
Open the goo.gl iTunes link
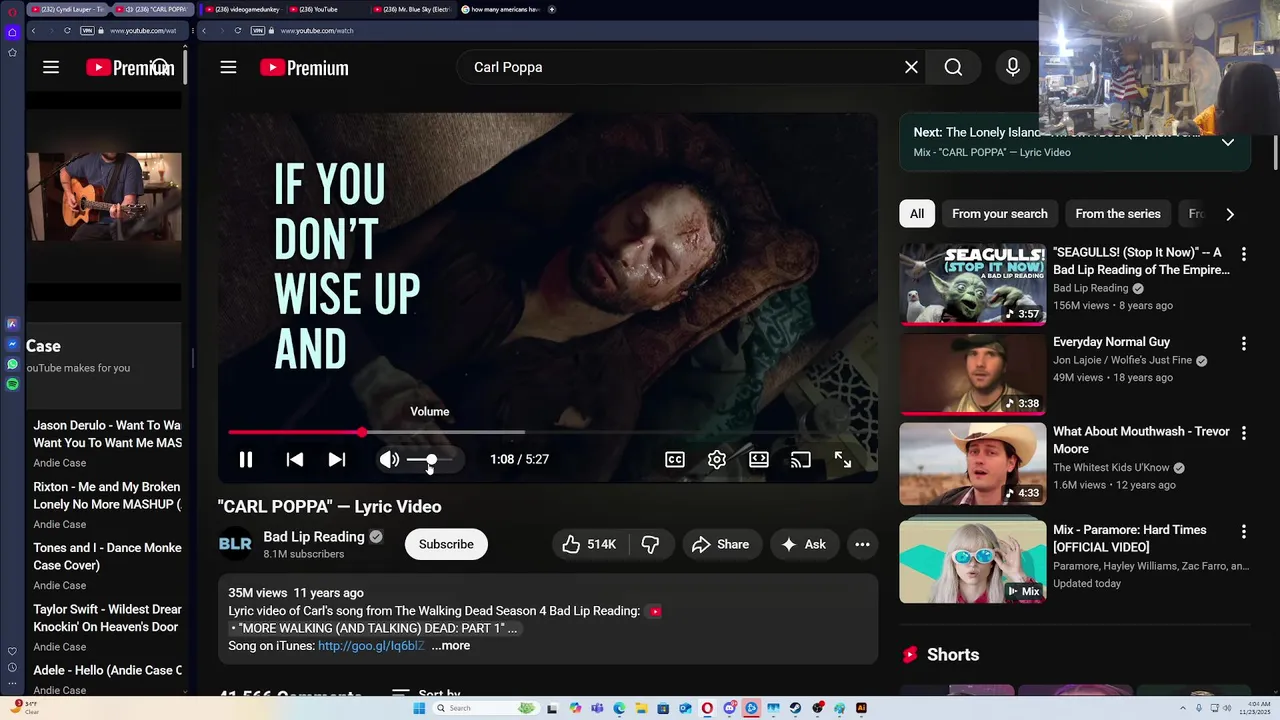[371, 646]
